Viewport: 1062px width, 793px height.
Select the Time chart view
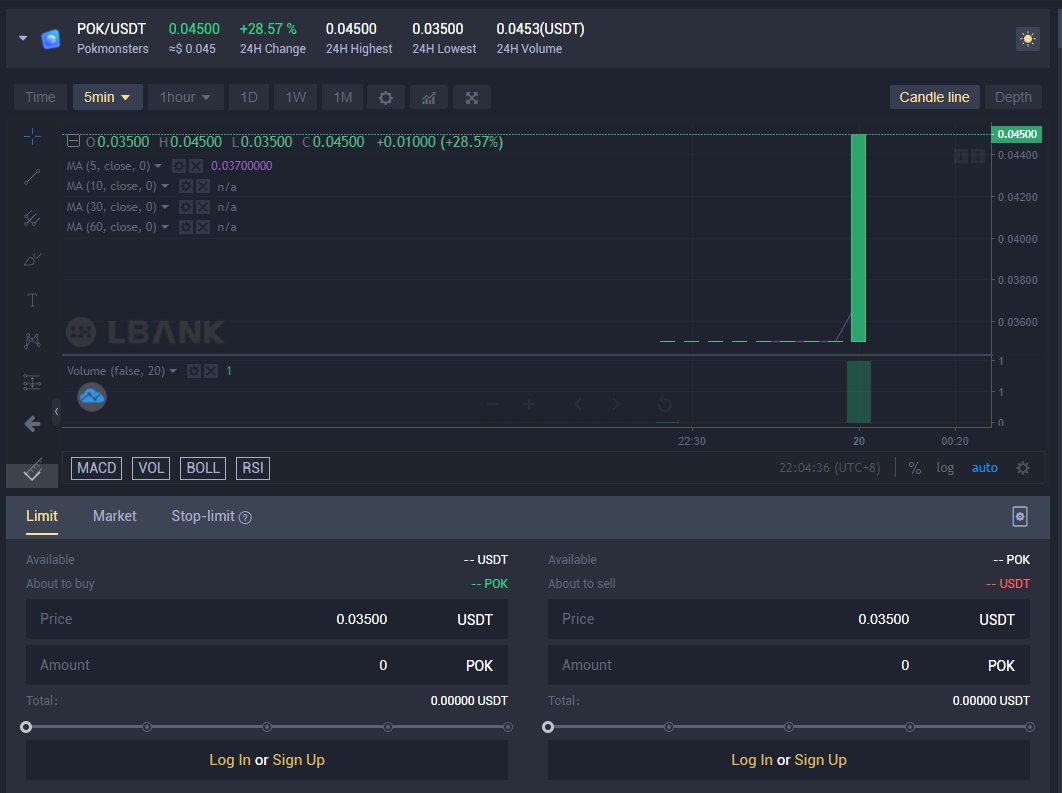(x=40, y=98)
